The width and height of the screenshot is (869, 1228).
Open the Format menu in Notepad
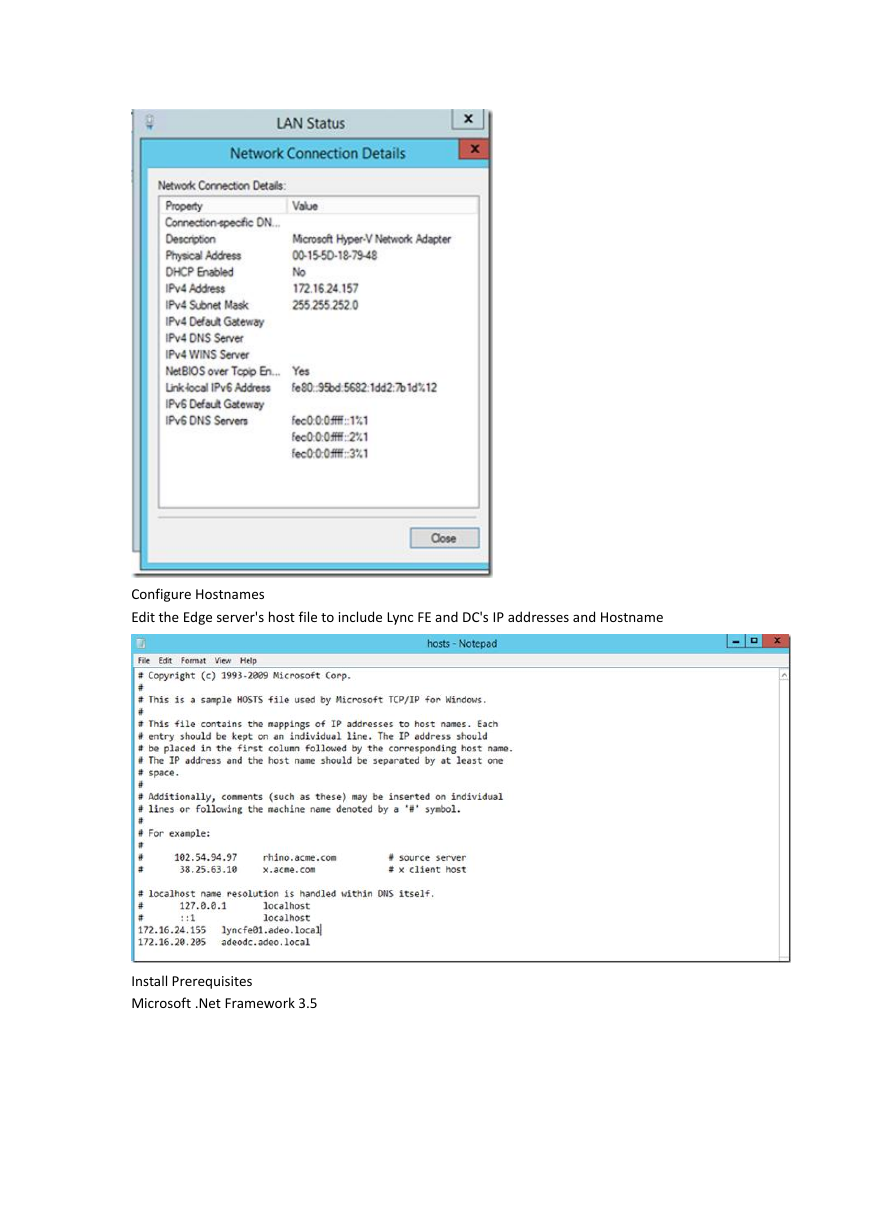(x=194, y=660)
